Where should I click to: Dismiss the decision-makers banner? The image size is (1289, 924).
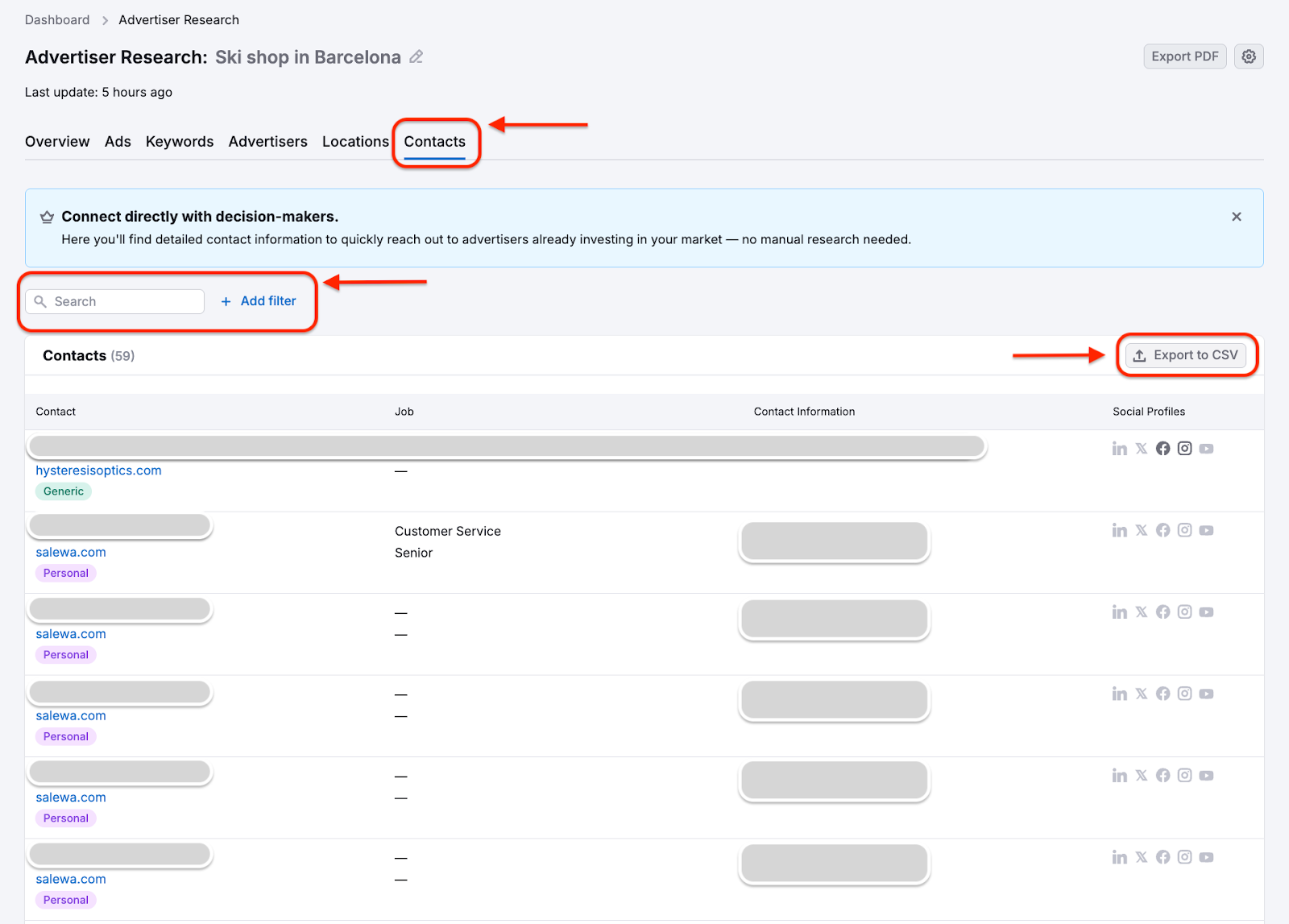coord(1236,216)
